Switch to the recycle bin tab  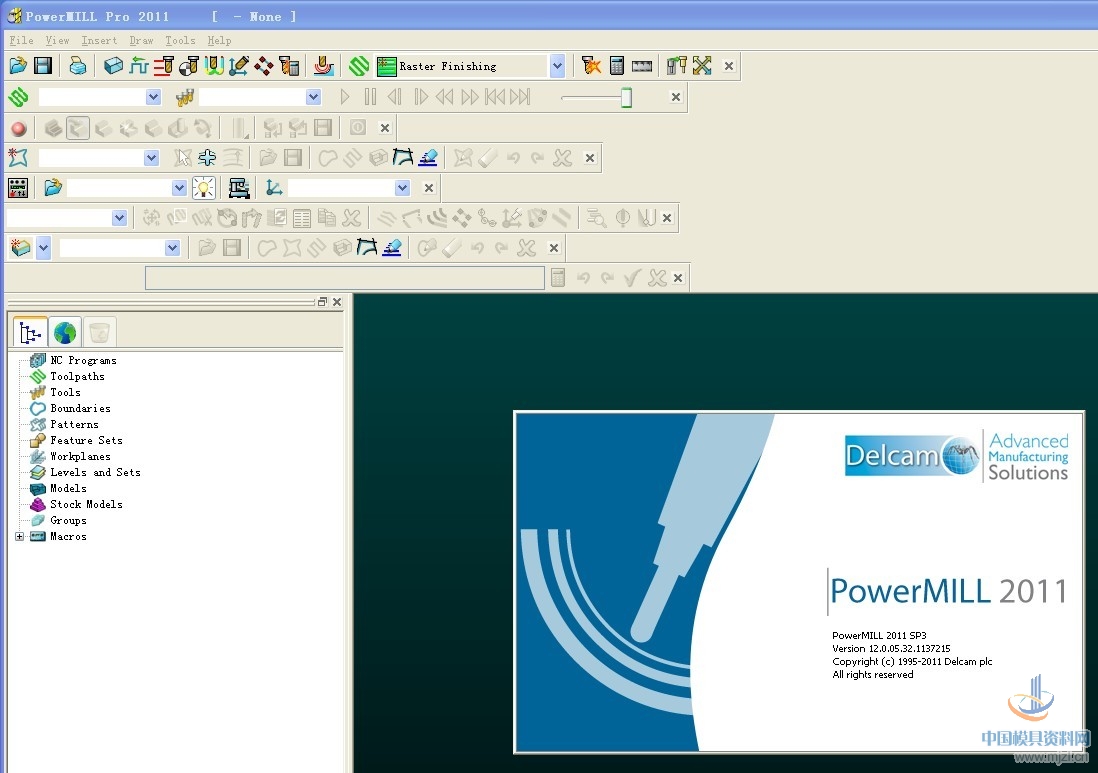99,332
